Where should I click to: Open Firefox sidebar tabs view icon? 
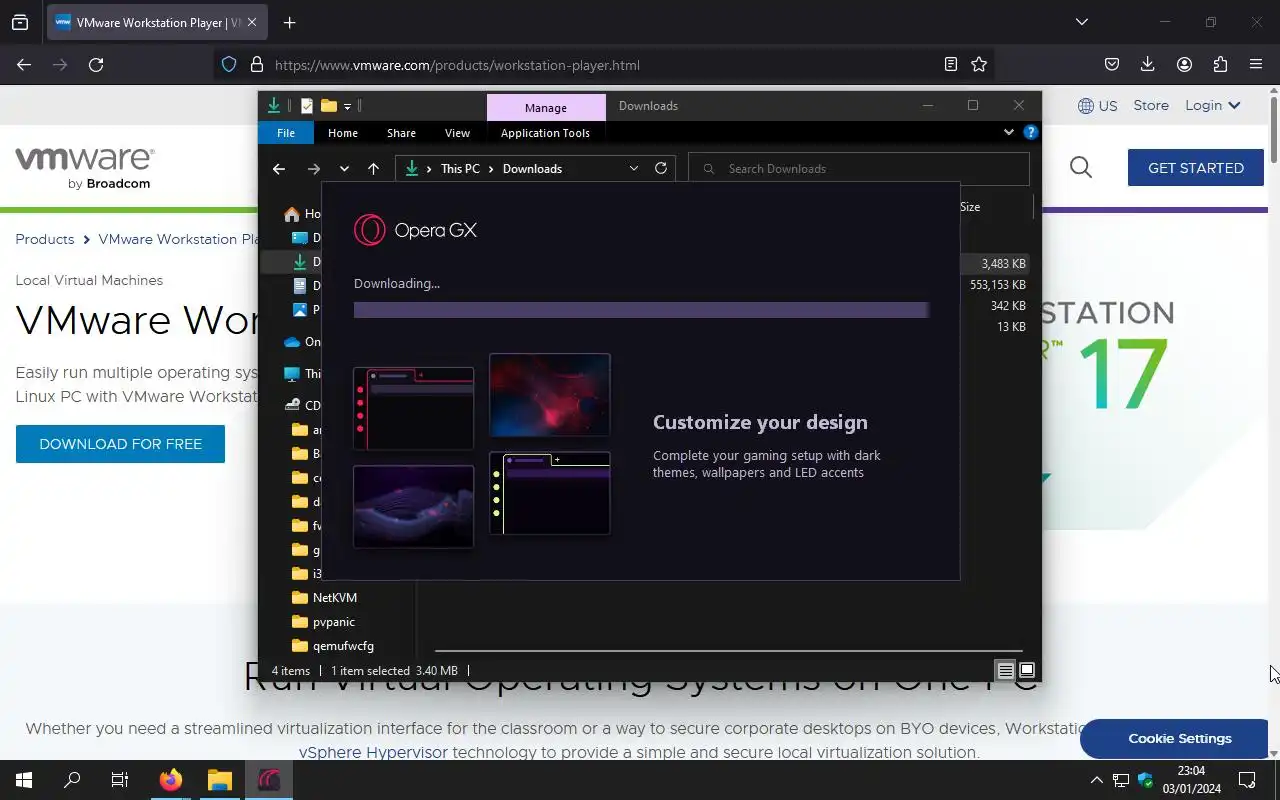point(20,22)
